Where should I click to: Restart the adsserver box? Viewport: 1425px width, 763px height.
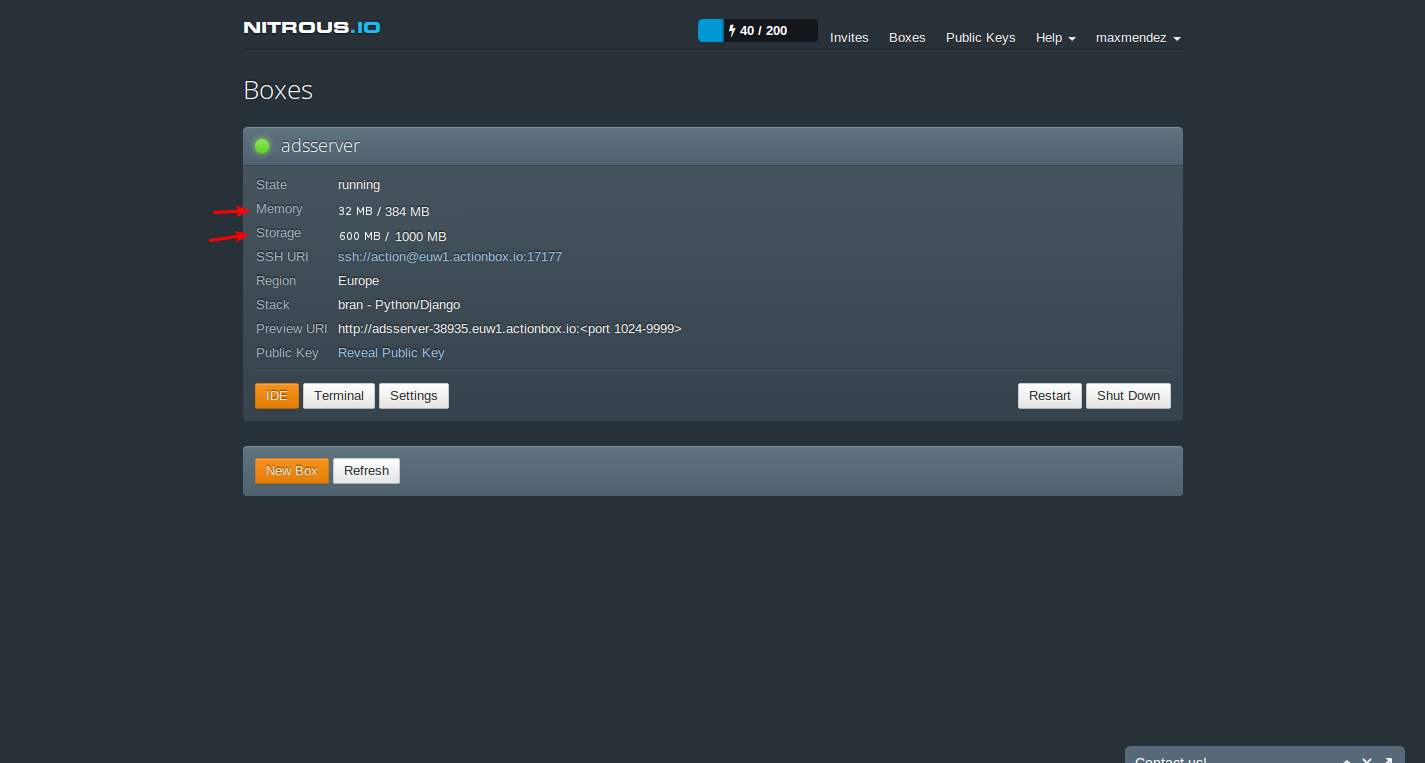pyautogui.click(x=1049, y=396)
